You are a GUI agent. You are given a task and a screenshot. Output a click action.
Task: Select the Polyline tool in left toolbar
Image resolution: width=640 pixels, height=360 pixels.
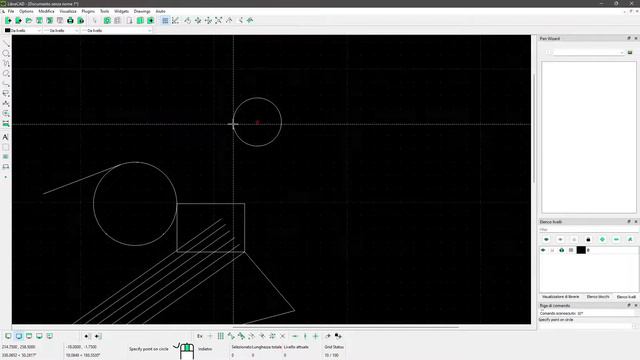[x=6, y=84]
